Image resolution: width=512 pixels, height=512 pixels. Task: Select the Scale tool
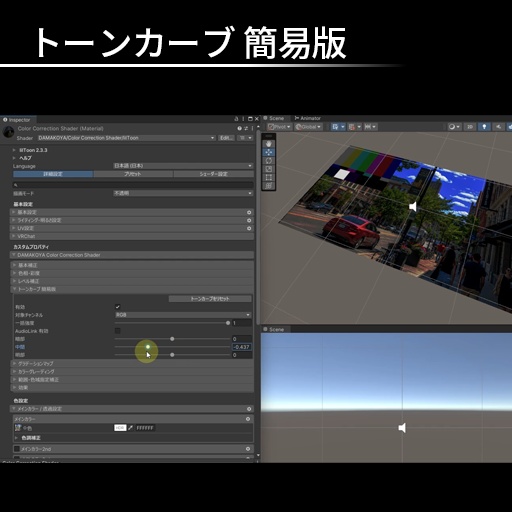click(269, 169)
